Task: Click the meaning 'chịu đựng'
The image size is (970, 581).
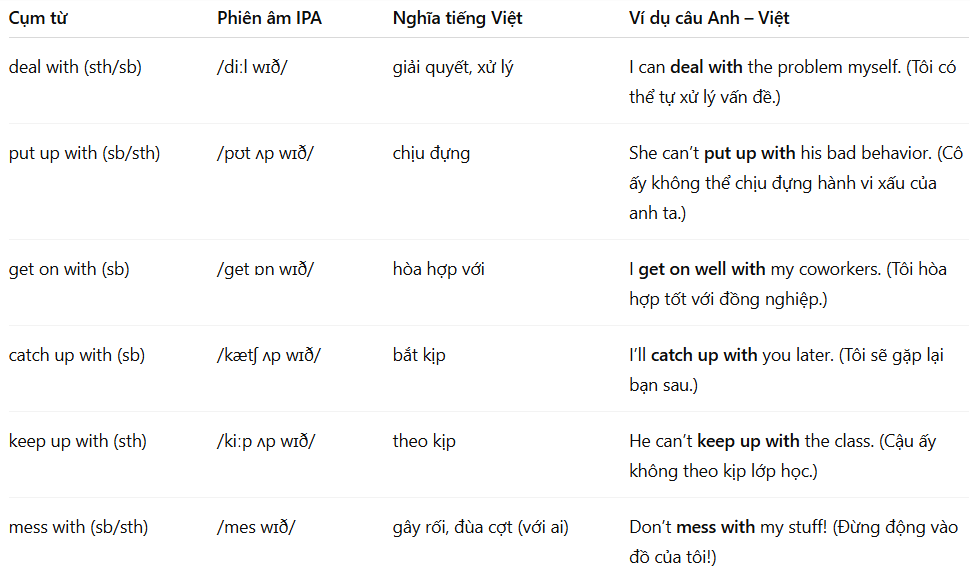Action: coord(431,153)
